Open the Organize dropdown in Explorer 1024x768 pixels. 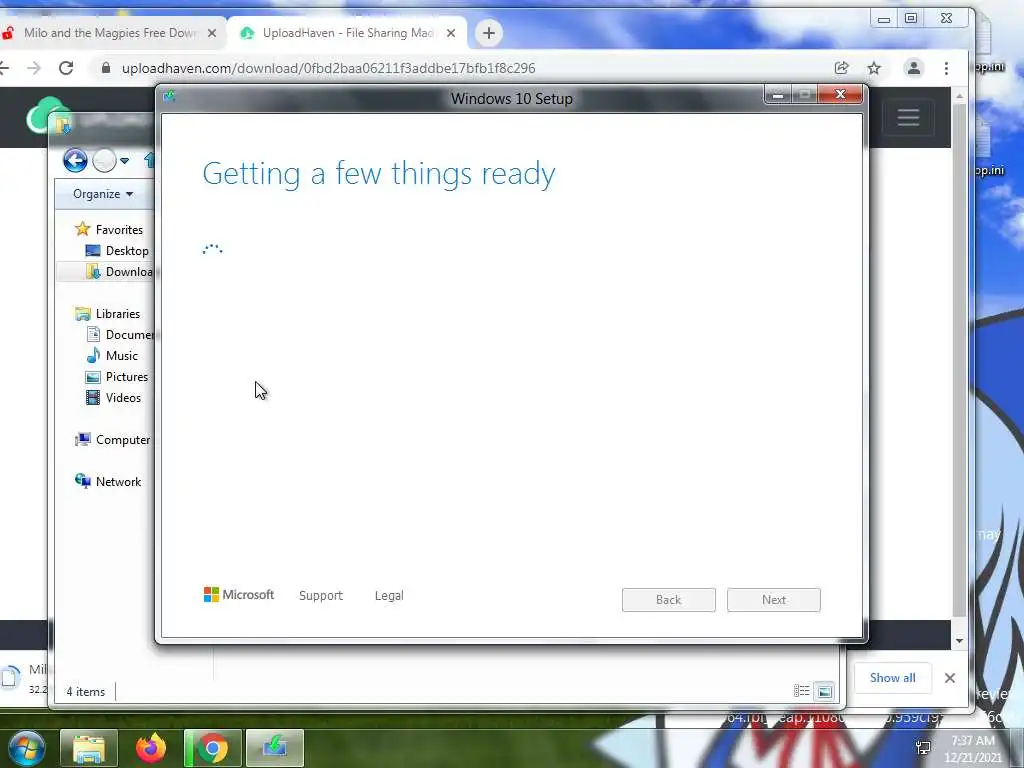tap(103, 194)
